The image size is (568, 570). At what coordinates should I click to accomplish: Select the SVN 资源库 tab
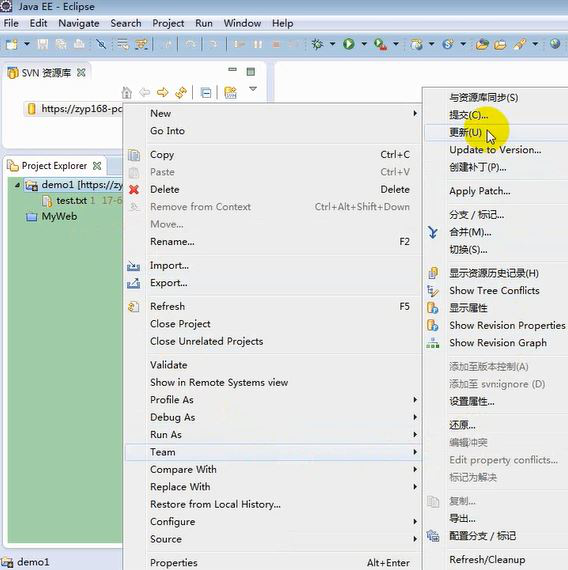pos(46,73)
